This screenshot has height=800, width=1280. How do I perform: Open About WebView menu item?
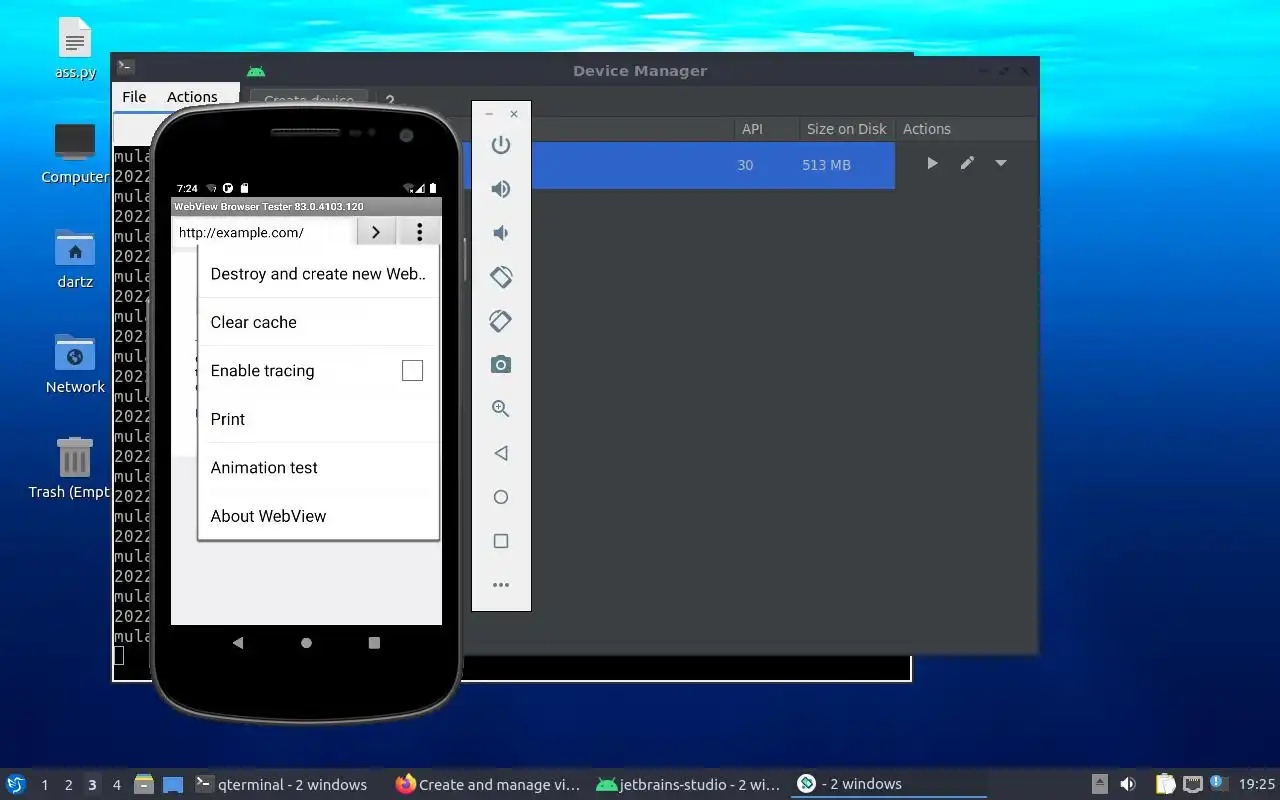coord(318,516)
